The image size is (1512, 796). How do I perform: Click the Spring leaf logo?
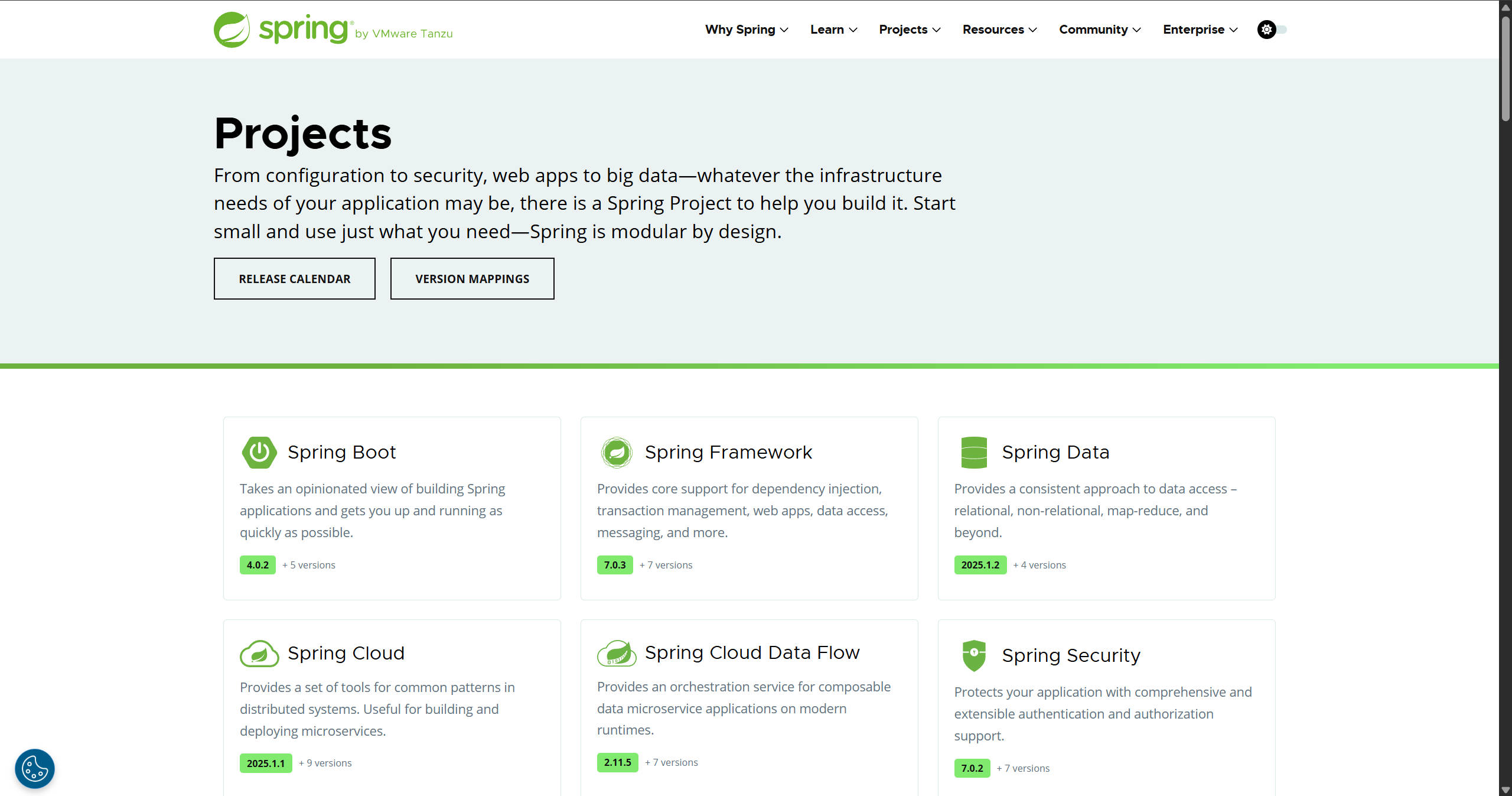tap(232, 30)
